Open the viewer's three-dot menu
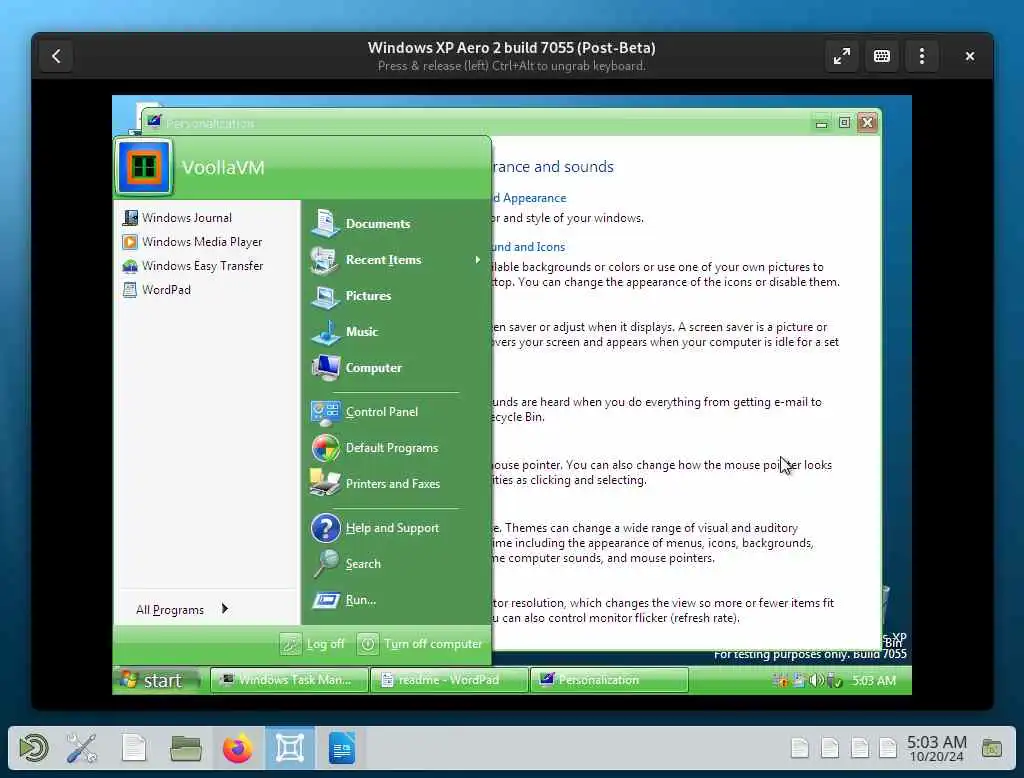Screen dimensions: 1024x778 (x=921, y=56)
